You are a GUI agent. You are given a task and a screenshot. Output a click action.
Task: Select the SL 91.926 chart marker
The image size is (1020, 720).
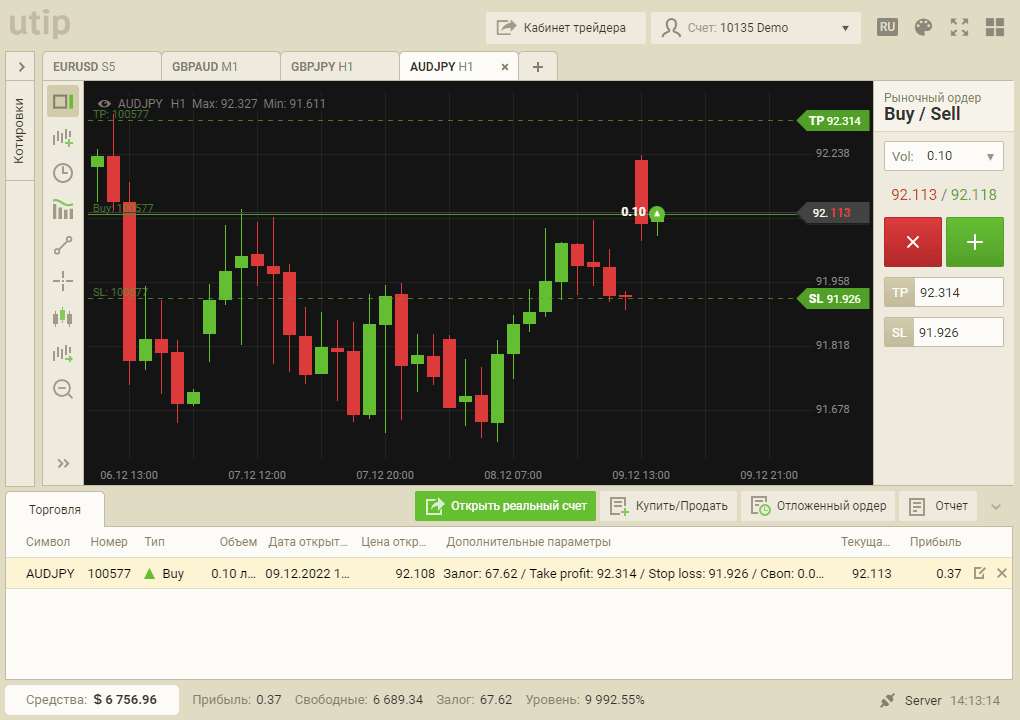[x=834, y=299]
